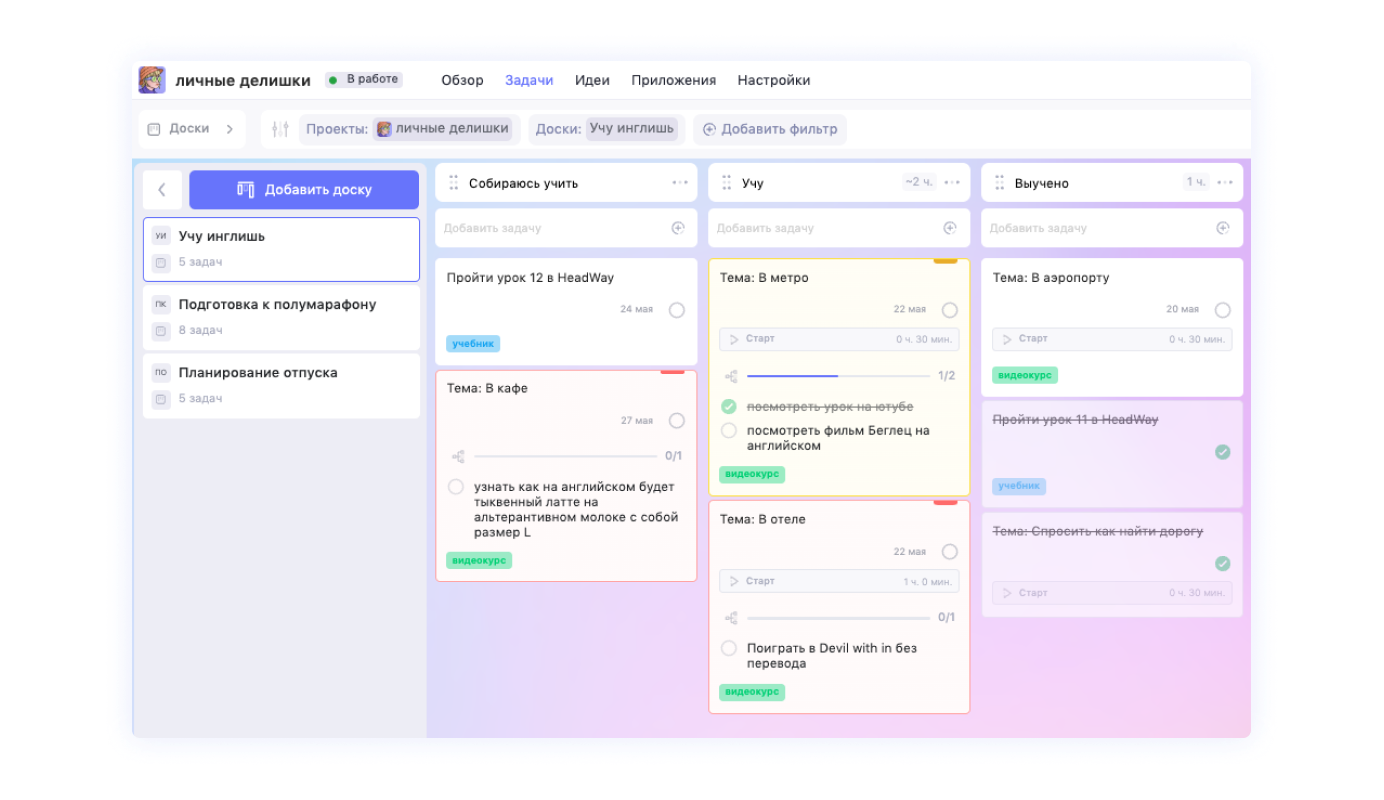The width and height of the screenshot is (1384, 800).
Task: Grab drag handle of Собираюсь учить column
Action: (453, 183)
